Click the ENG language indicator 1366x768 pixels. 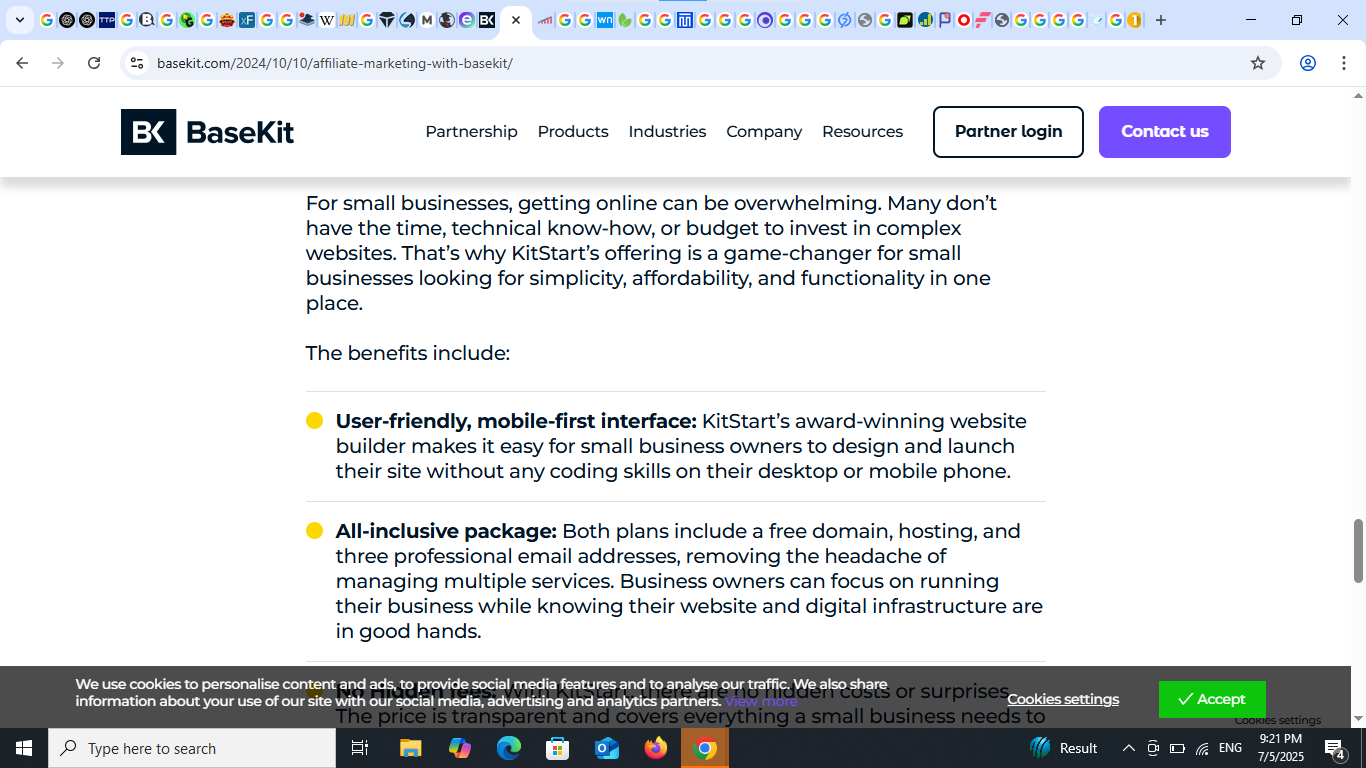(1231, 748)
